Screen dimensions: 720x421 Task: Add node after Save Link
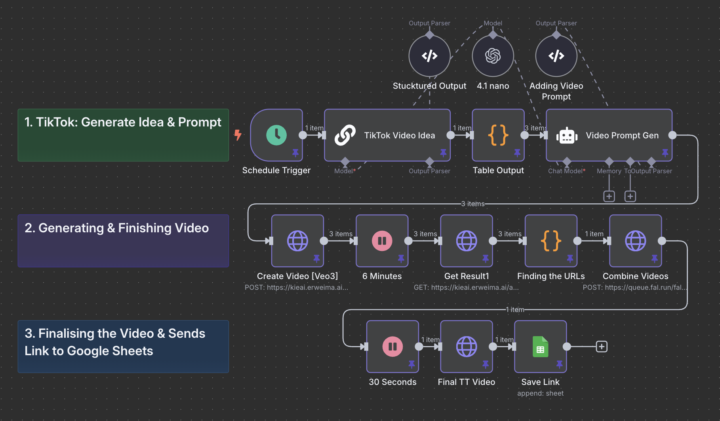pyautogui.click(x=602, y=347)
